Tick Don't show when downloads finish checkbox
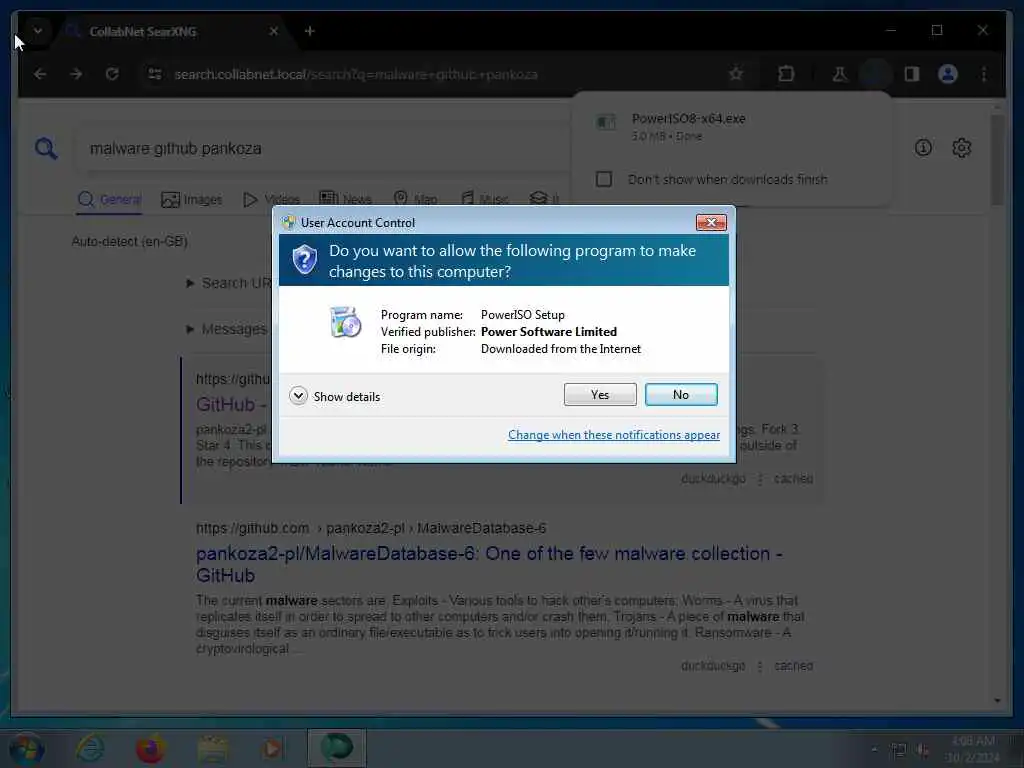This screenshot has width=1024, height=768. (x=604, y=179)
